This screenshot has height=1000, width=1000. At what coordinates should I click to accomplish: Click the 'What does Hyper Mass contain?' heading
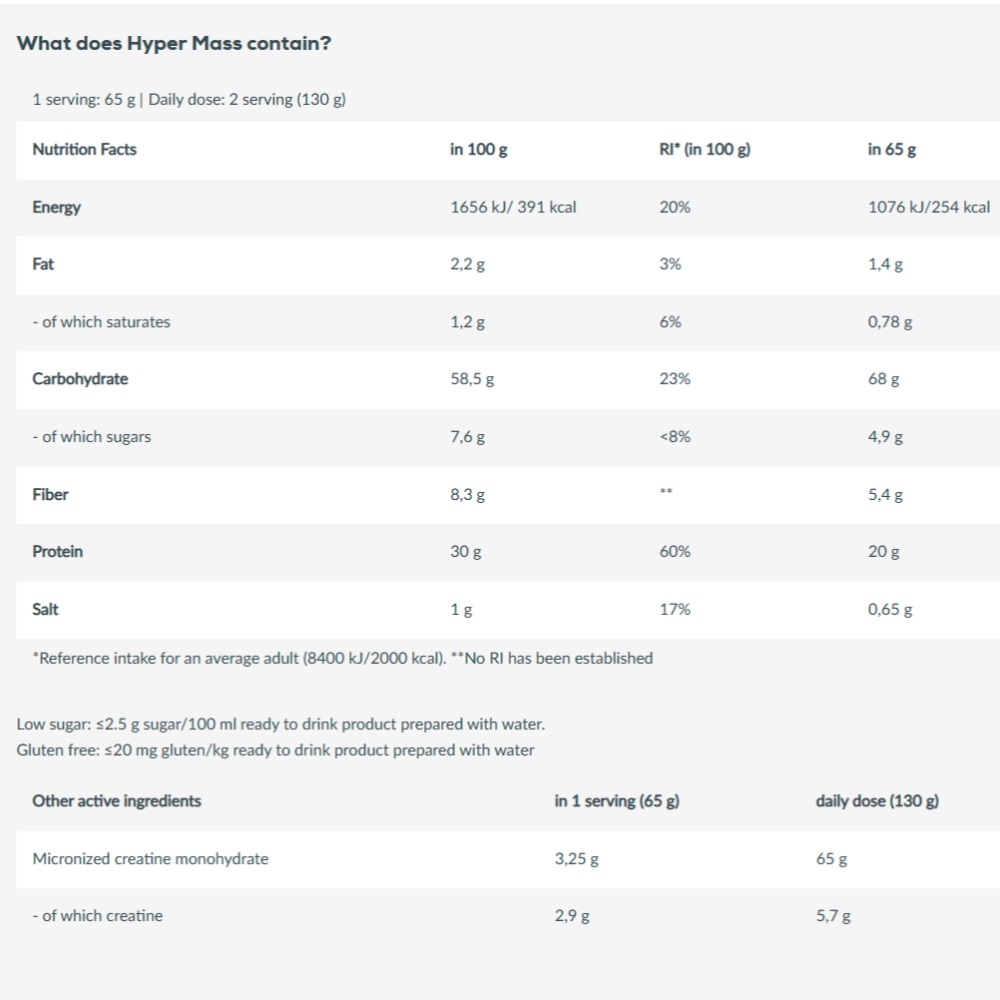coord(173,43)
